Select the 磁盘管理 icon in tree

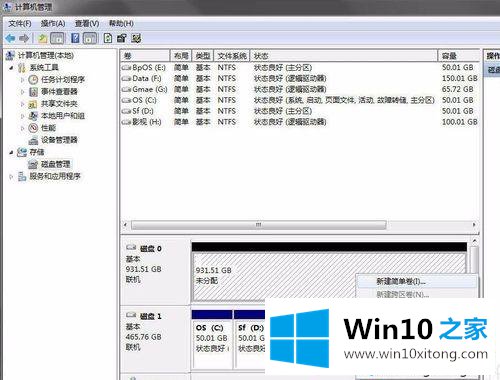click(33, 164)
